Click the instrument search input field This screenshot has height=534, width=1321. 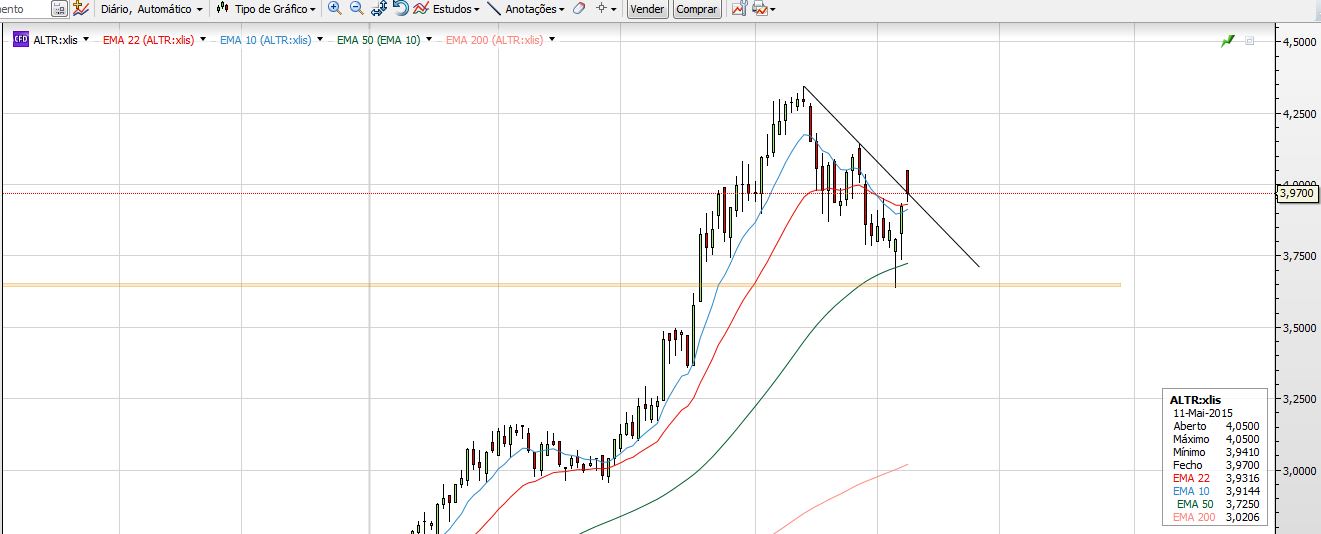(24, 9)
